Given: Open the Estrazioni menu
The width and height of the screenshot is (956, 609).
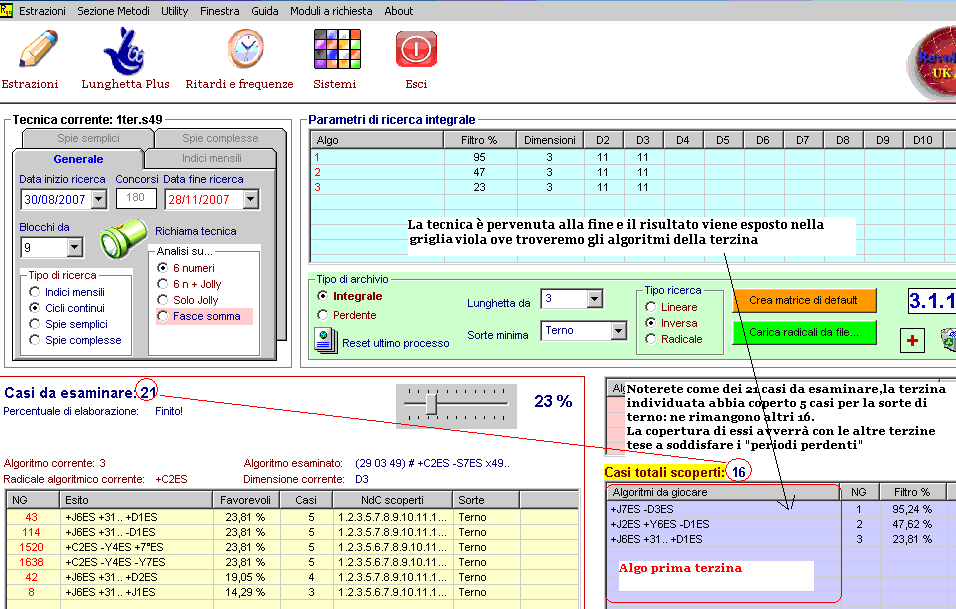Looking at the screenshot, I should coord(42,11).
